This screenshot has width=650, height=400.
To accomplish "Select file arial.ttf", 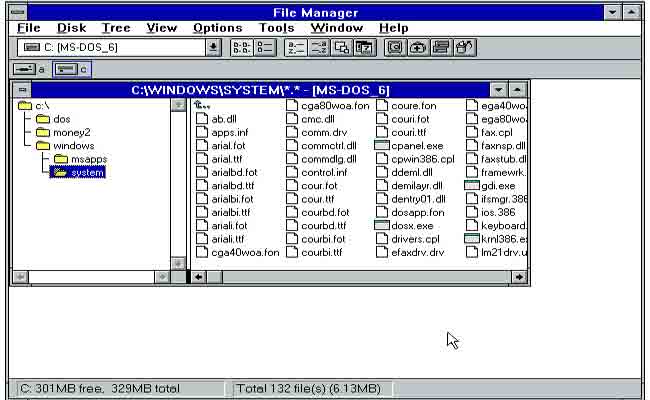I will pyautogui.click(x=227, y=159).
